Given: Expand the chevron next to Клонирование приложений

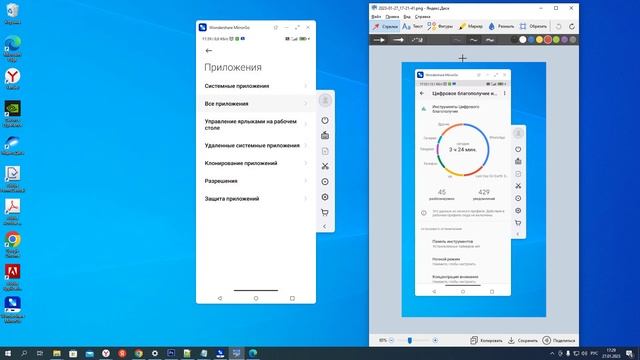Looking at the screenshot, I should pos(306,163).
